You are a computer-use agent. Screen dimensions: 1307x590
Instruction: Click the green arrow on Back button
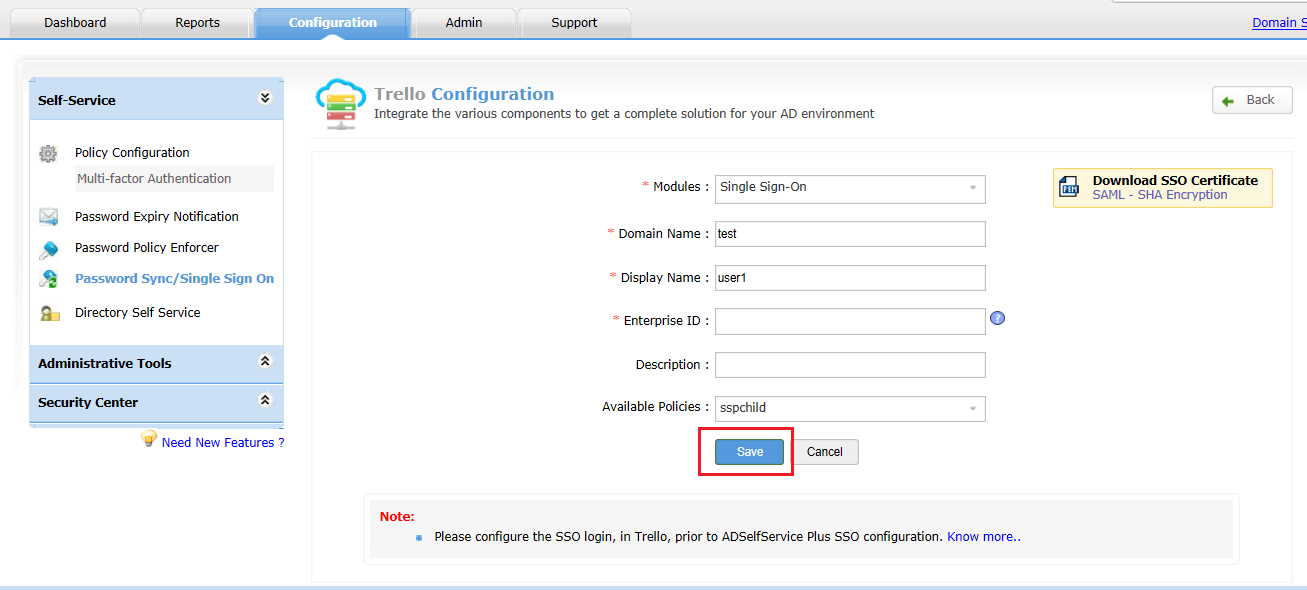[1227, 100]
